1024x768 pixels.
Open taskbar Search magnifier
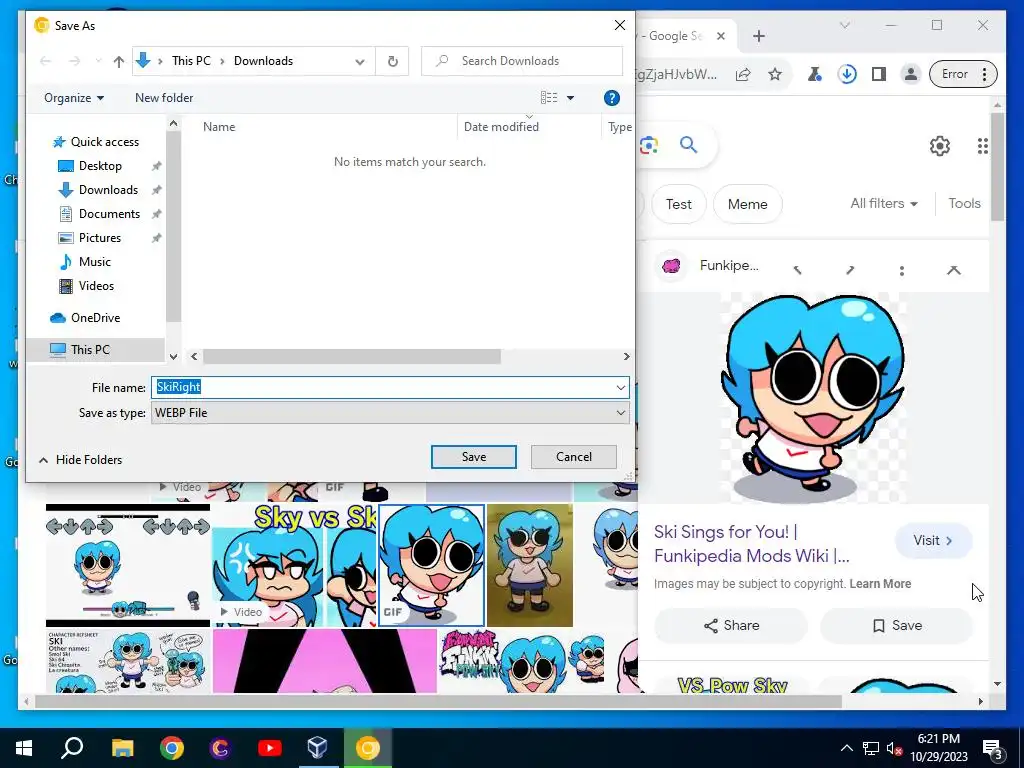(72, 748)
